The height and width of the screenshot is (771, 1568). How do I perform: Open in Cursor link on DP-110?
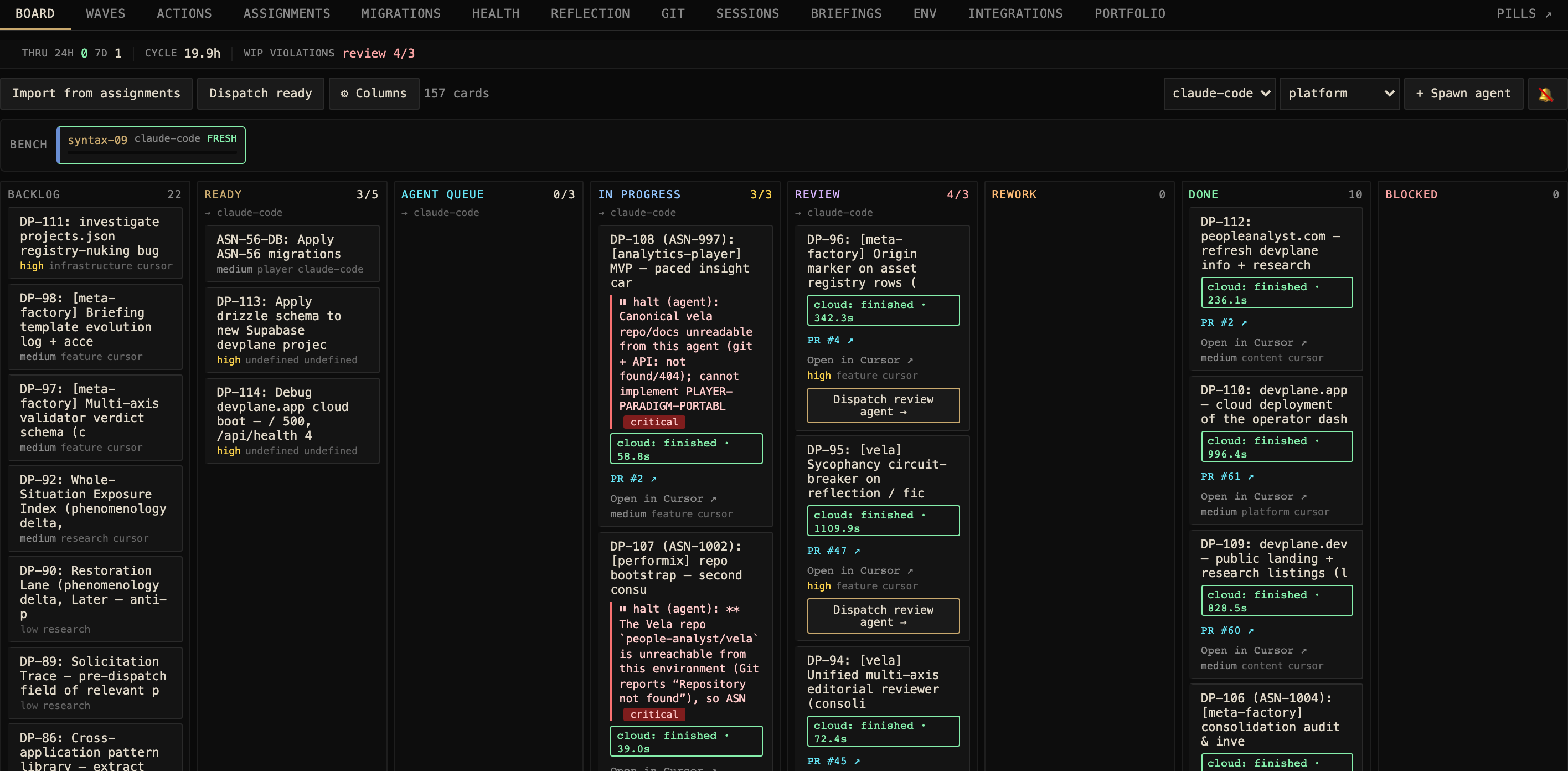pos(1254,496)
